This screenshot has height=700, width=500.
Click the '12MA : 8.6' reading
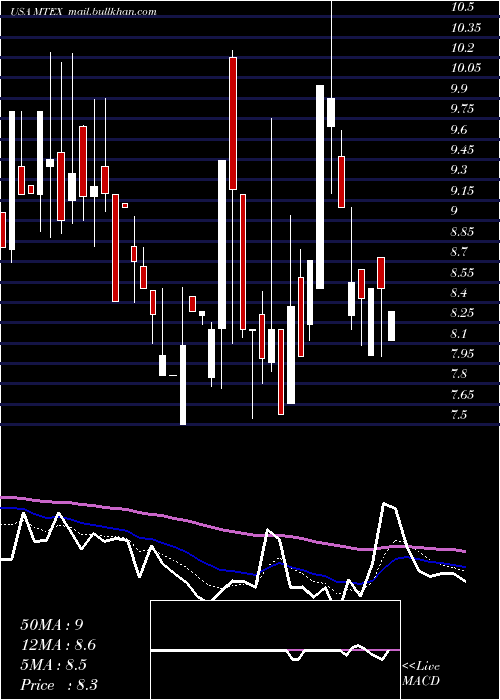[58, 645]
